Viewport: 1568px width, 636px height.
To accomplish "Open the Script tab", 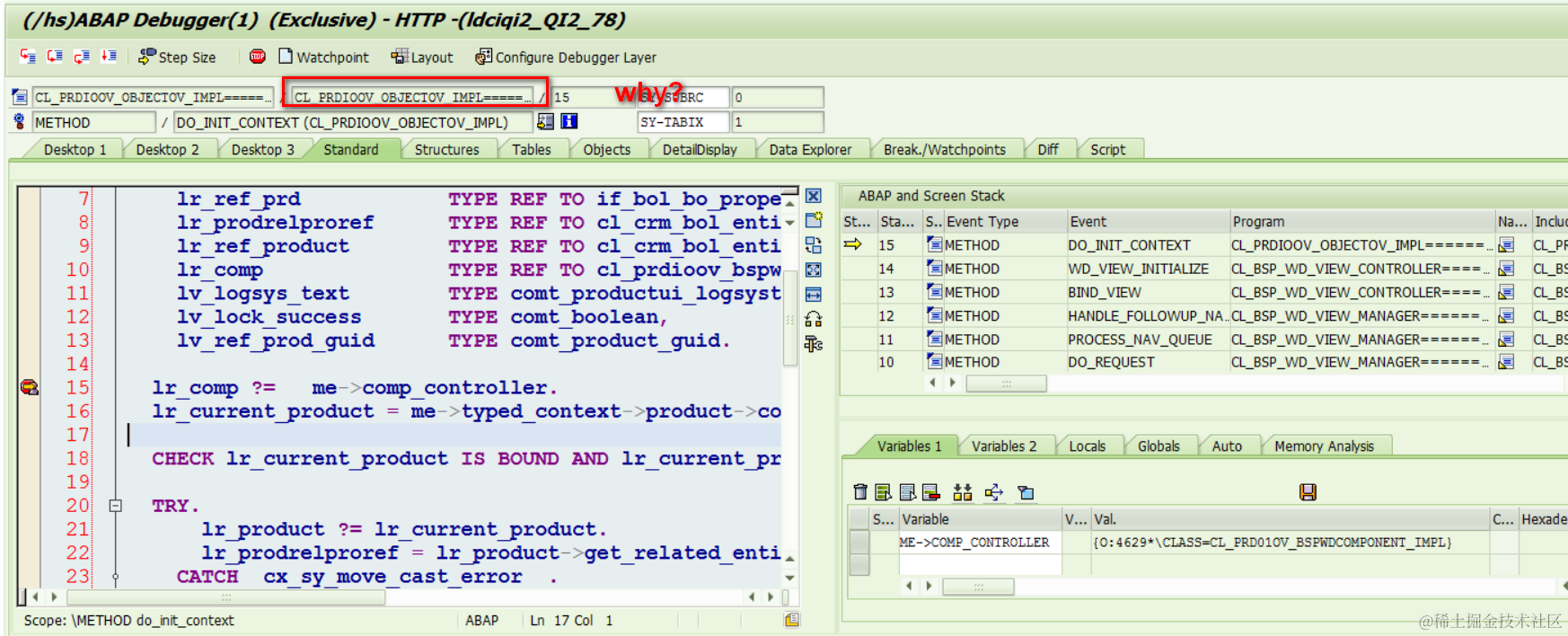I will coord(1107,149).
